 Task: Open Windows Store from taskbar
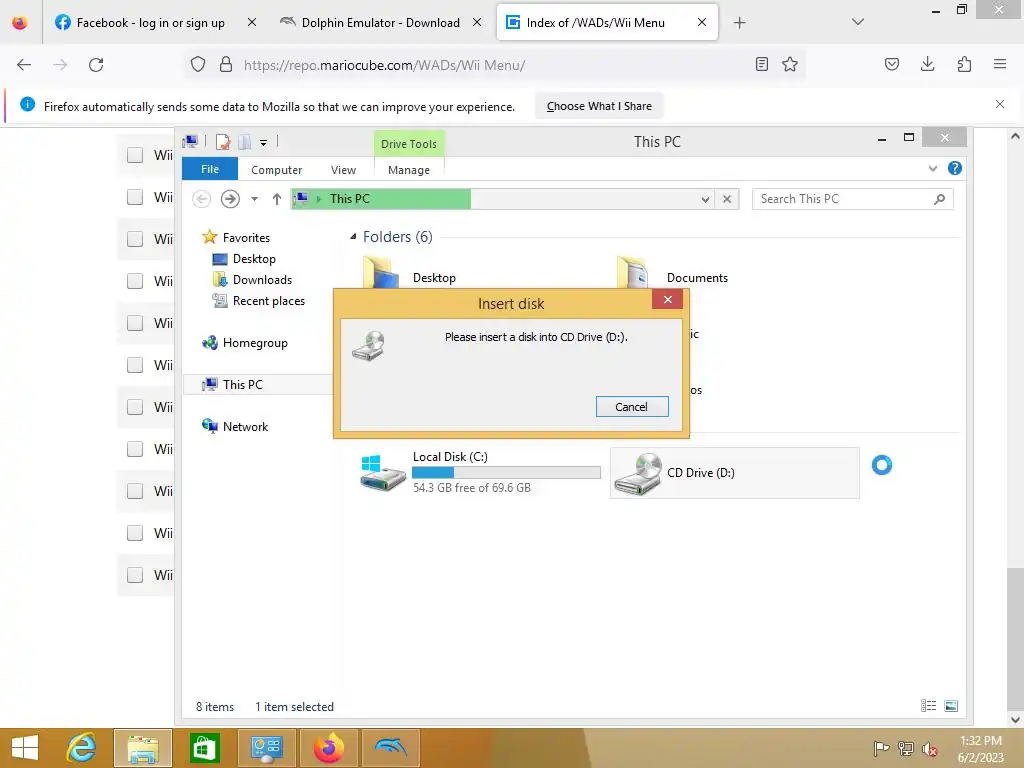pos(204,748)
